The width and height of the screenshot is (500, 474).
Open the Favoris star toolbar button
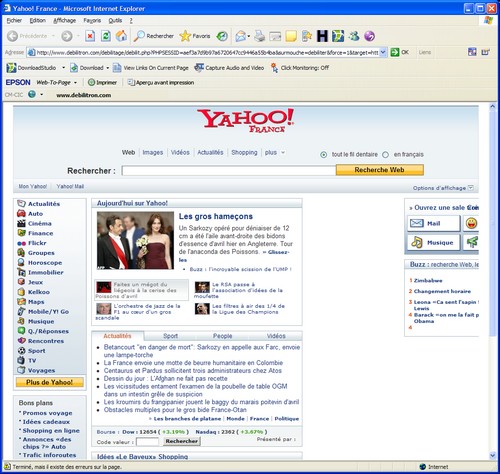click(x=195, y=36)
